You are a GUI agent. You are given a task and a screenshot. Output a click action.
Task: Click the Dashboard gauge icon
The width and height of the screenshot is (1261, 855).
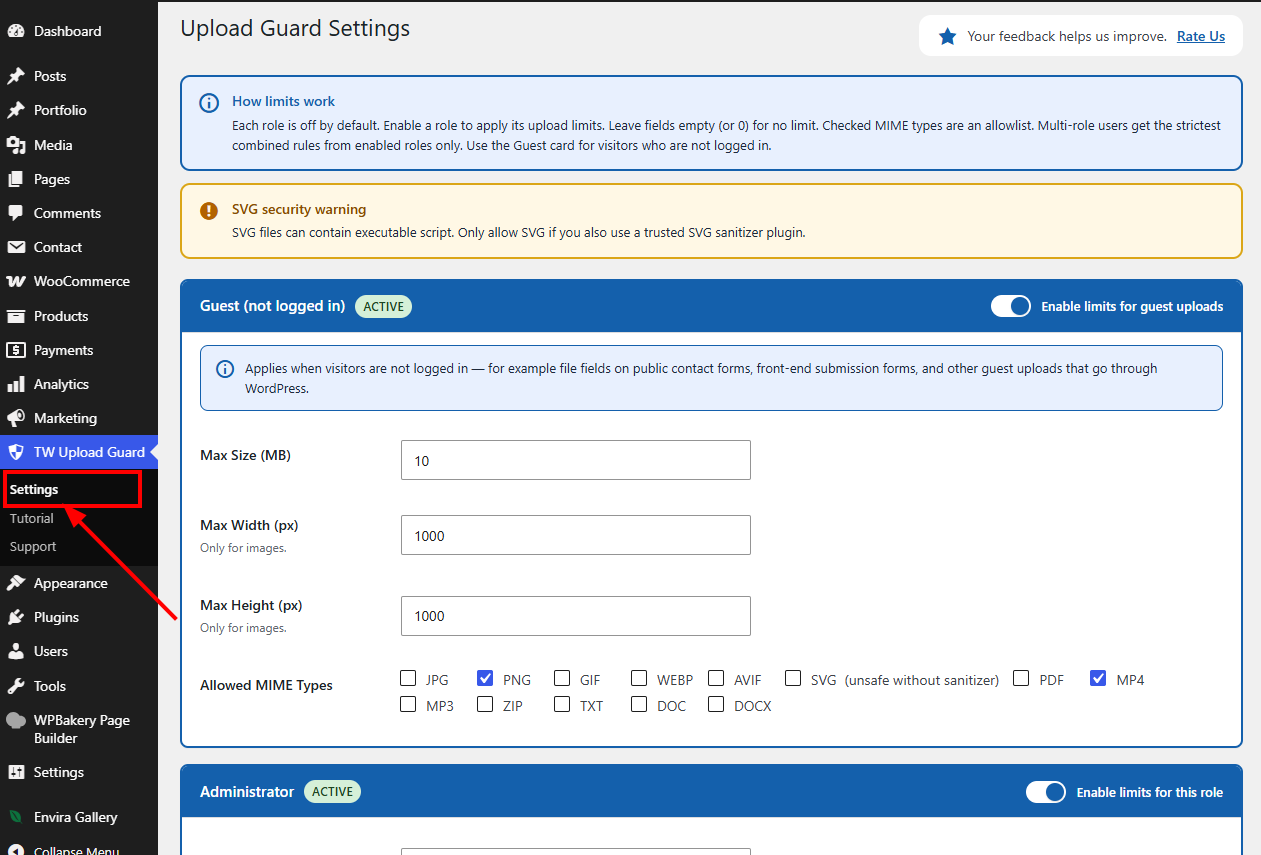(16, 31)
